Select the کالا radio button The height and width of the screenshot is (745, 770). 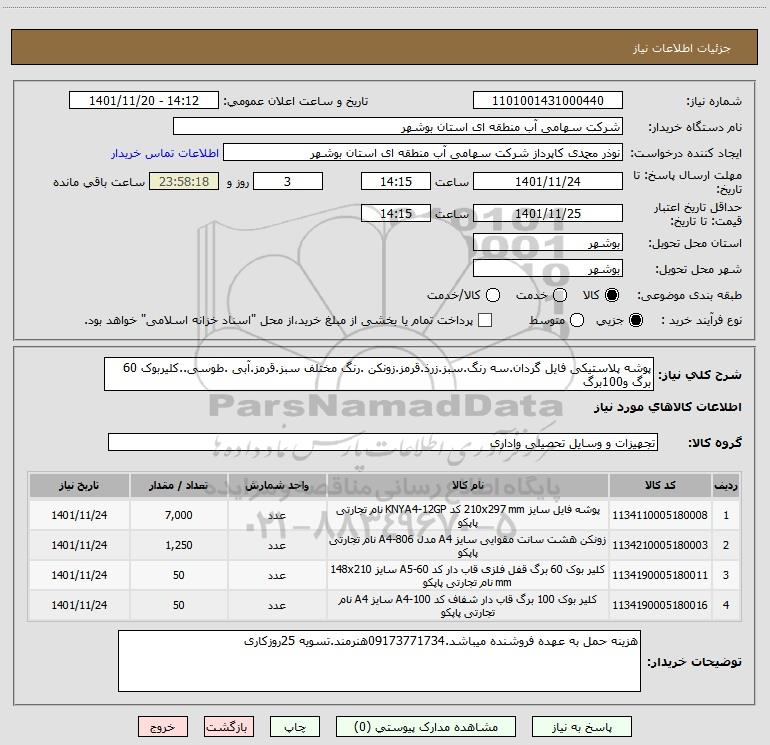pos(612,295)
